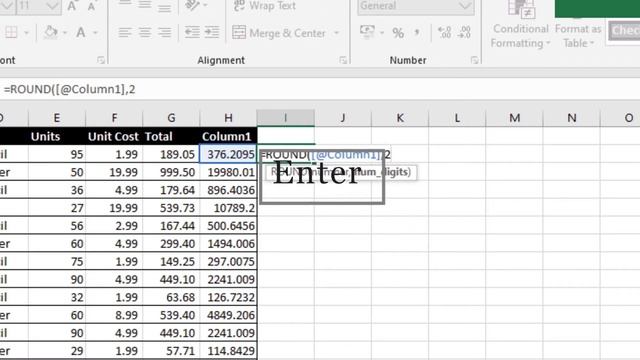Select column L header
Viewport: 640px width, 360px height.
(457, 118)
